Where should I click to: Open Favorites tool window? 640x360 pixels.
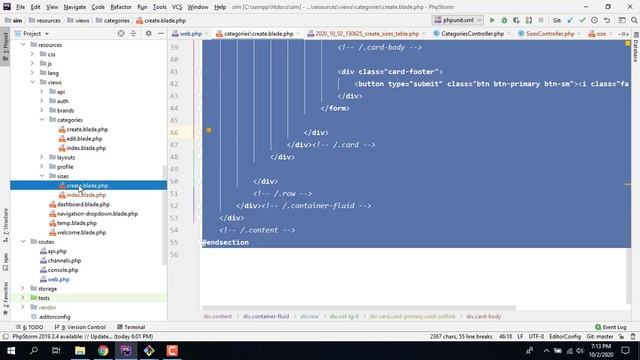tap(5, 298)
